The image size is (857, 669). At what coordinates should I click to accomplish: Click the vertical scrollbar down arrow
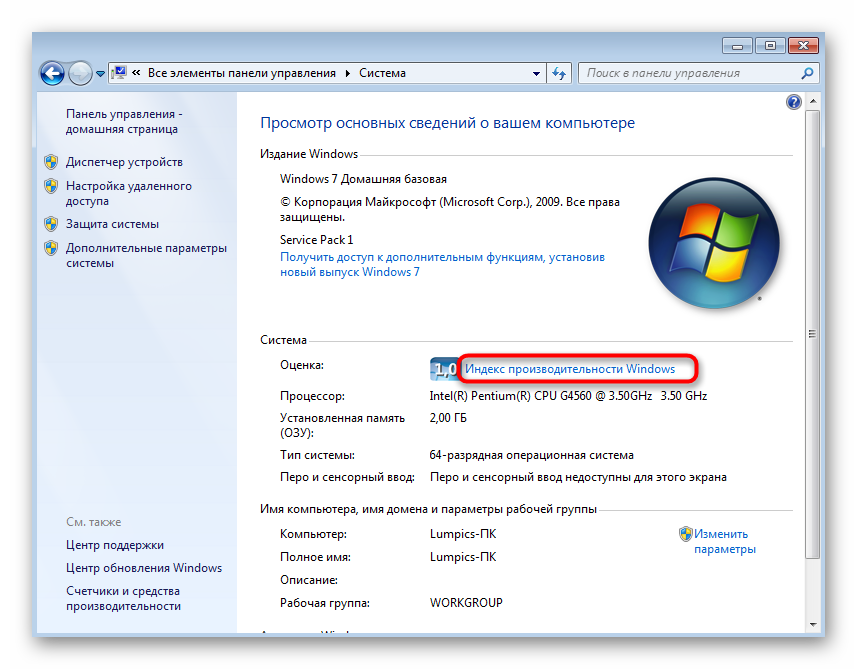click(813, 626)
